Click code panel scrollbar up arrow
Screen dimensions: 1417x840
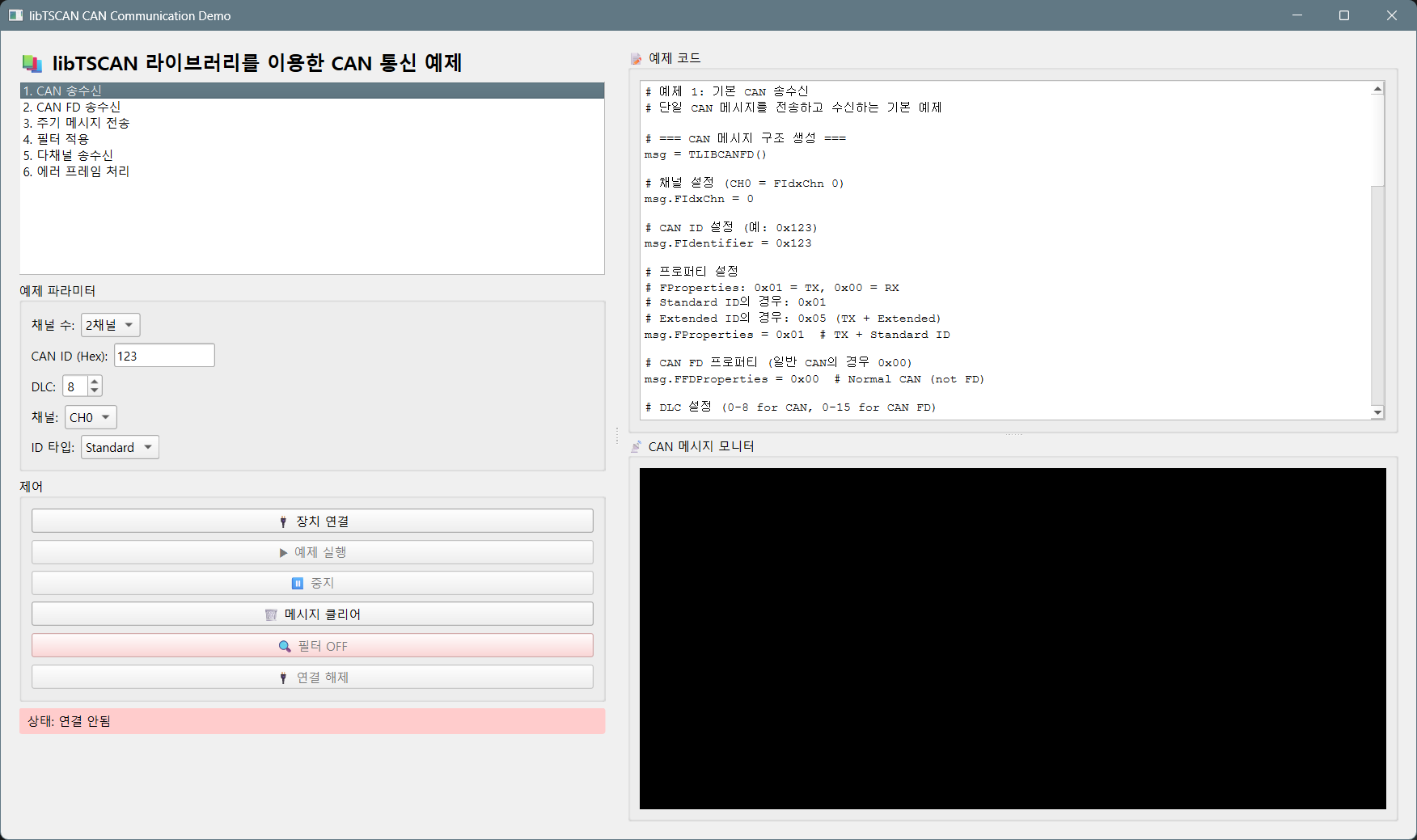pos(1377,88)
